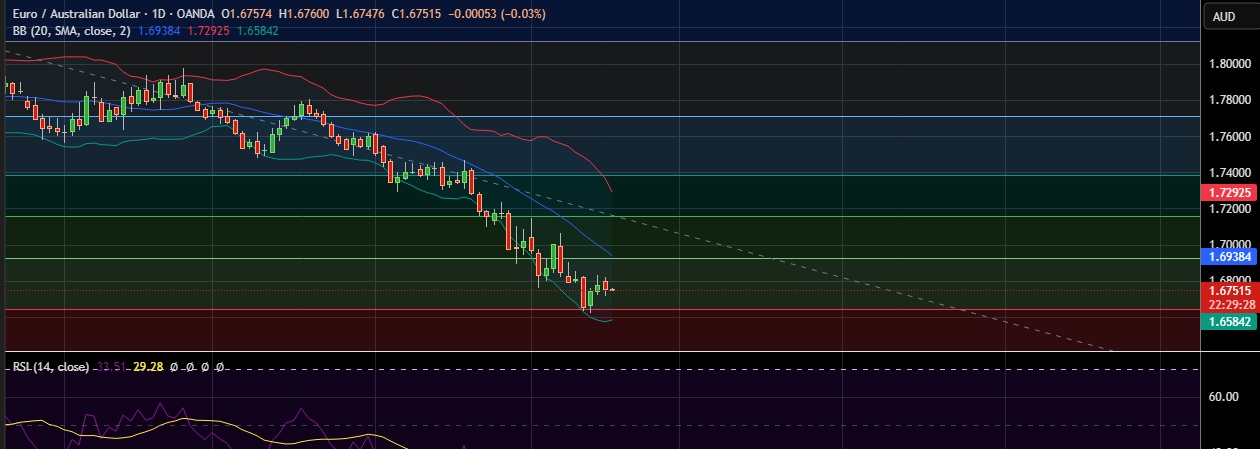This screenshot has width=1260, height=449.
Task: Click the H1.67600 high value
Action: coord(306,14)
